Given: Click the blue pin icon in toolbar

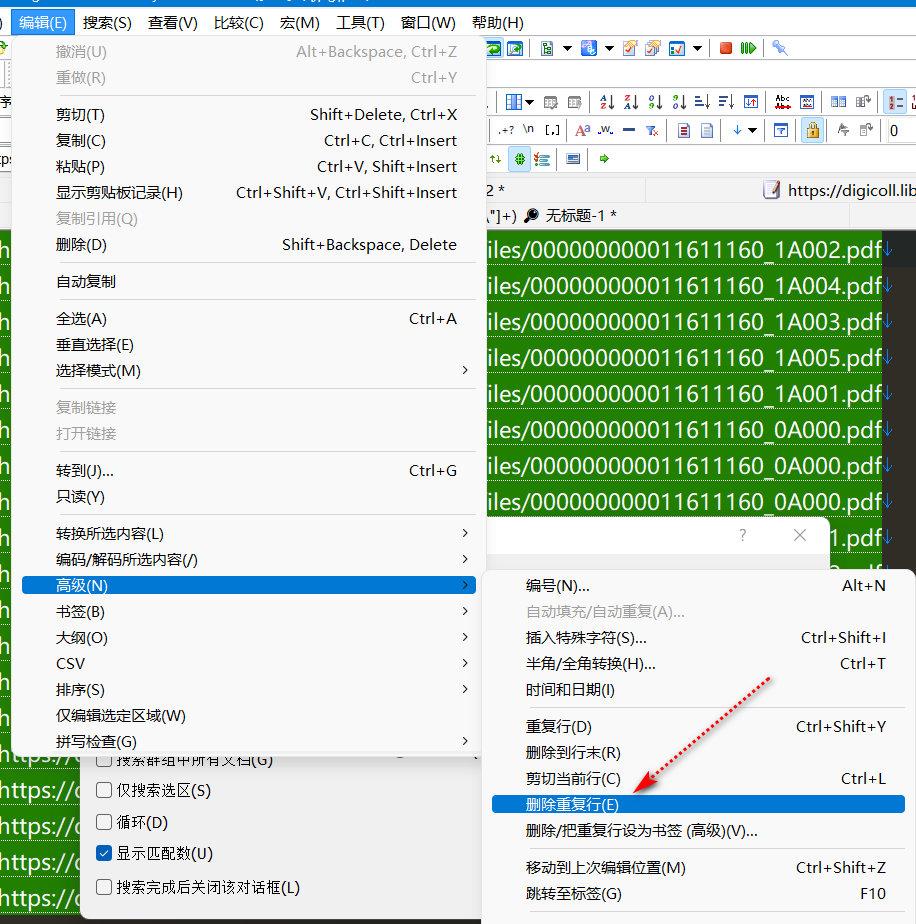Looking at the screenshot, I should pos(780,48).
